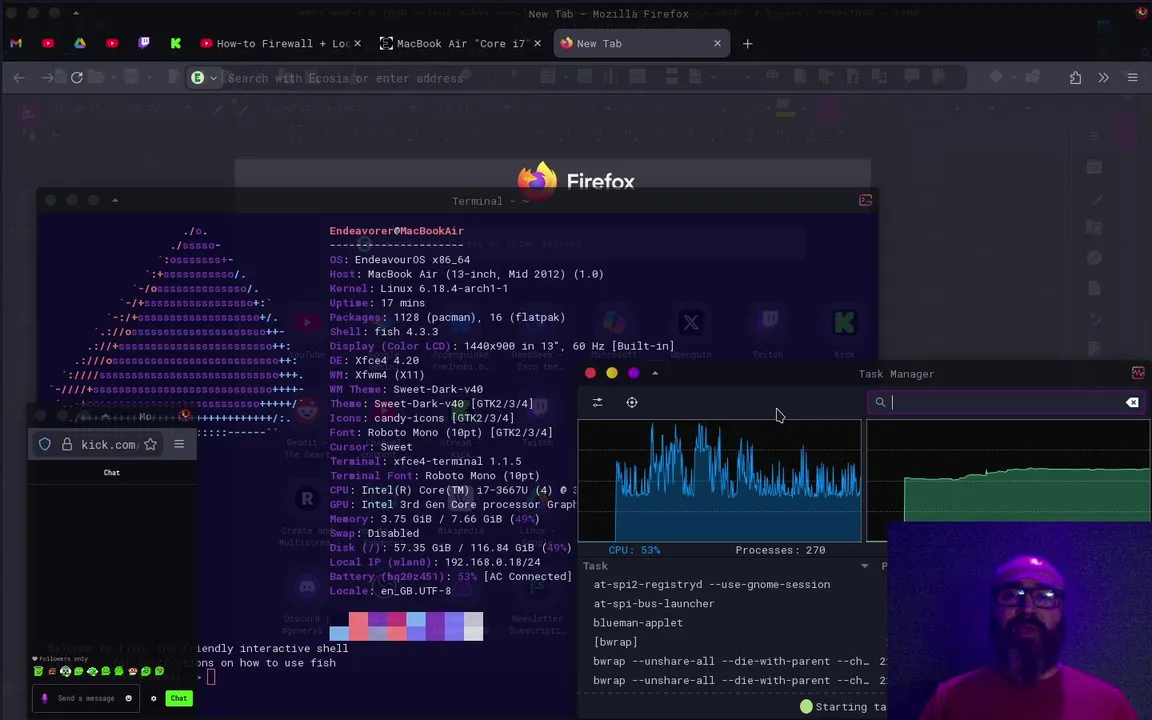Screen dimensions: 1152x720
Task: Click the Task Manager CPU usage graph
Action: (719, 480)
